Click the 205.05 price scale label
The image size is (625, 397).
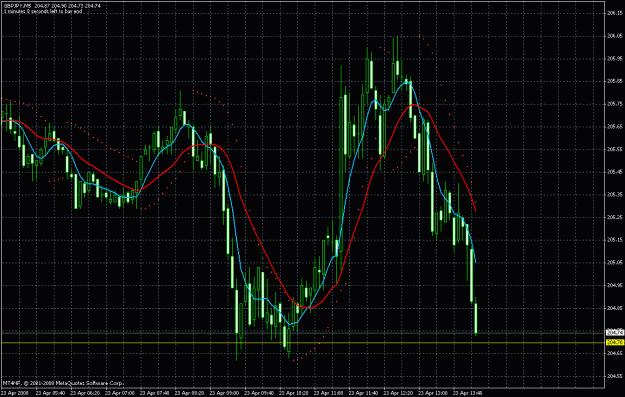(x=615, y=263)
